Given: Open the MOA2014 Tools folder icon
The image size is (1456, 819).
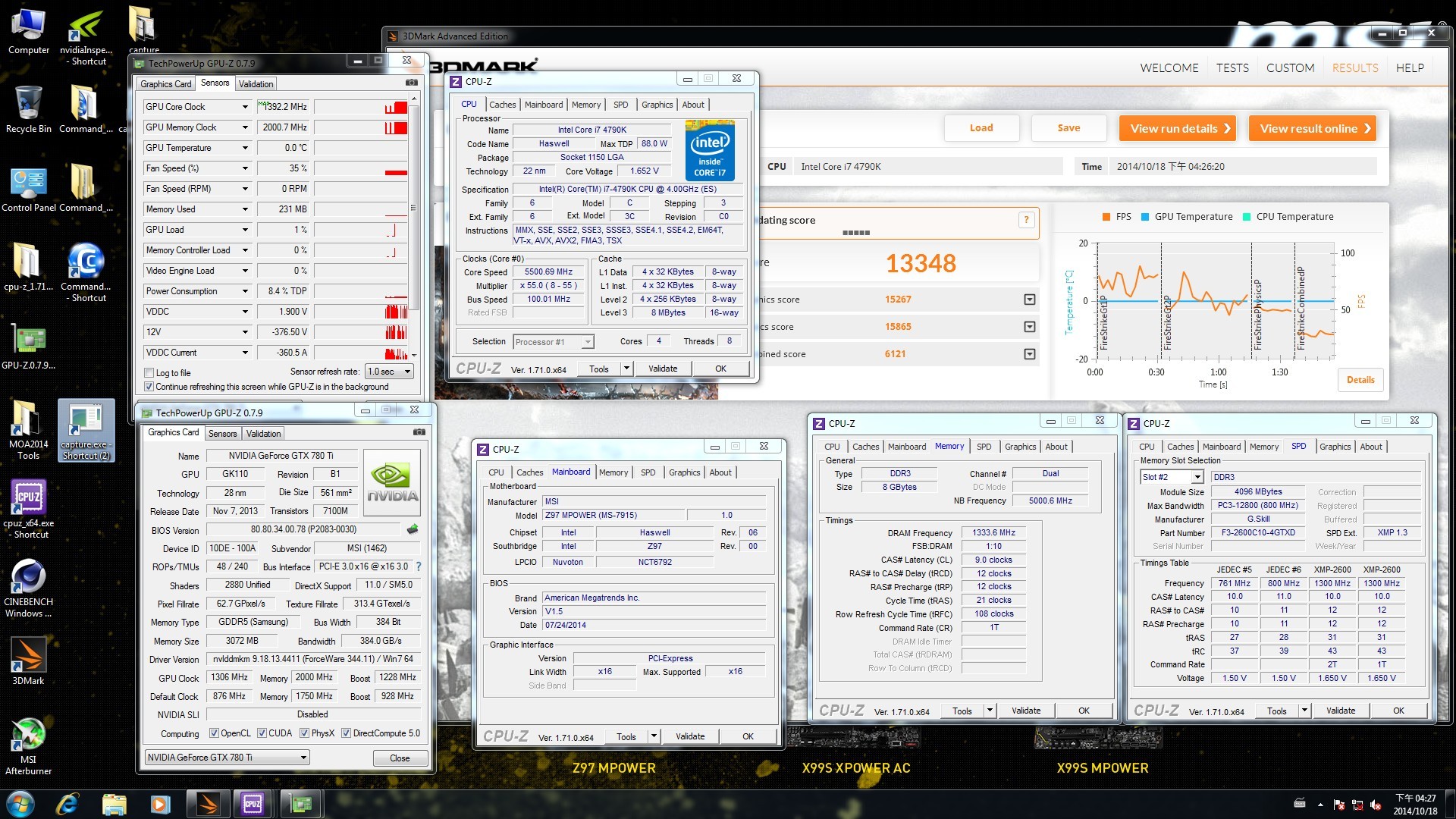Looking at the screenshot, I should point(29,431).
